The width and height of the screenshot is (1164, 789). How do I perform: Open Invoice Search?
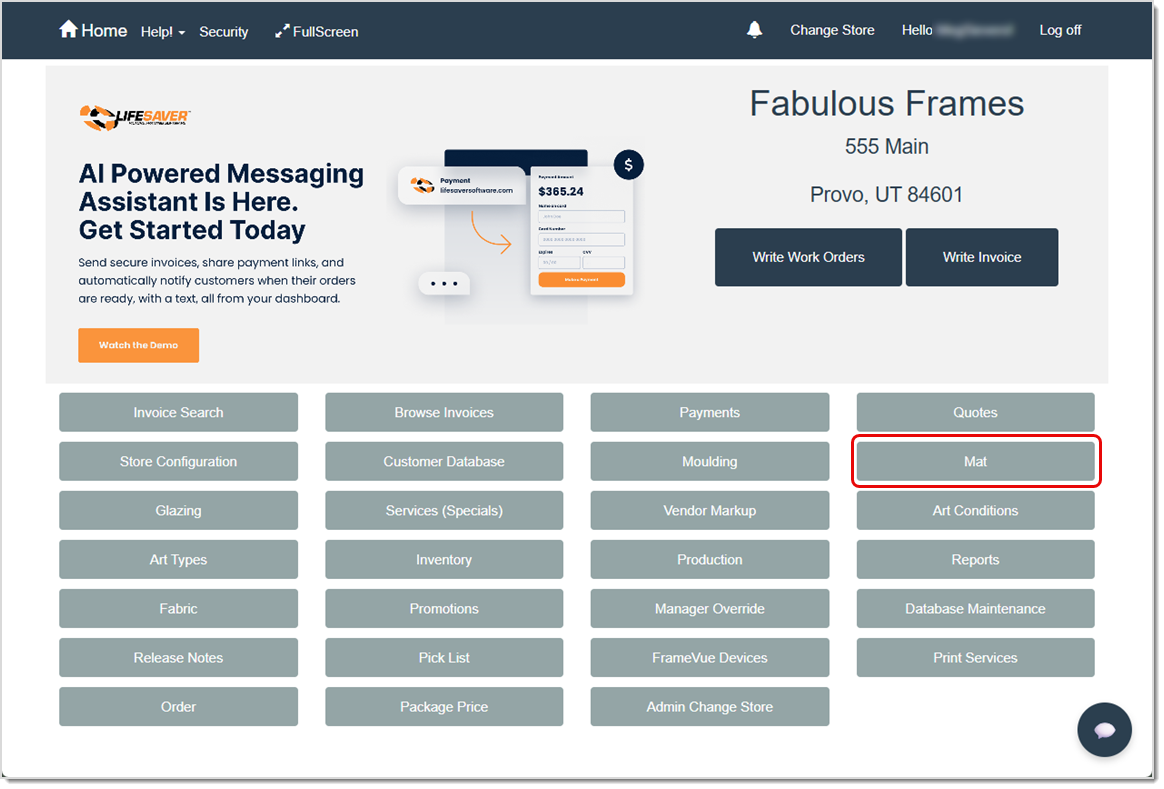coord(178,412)
